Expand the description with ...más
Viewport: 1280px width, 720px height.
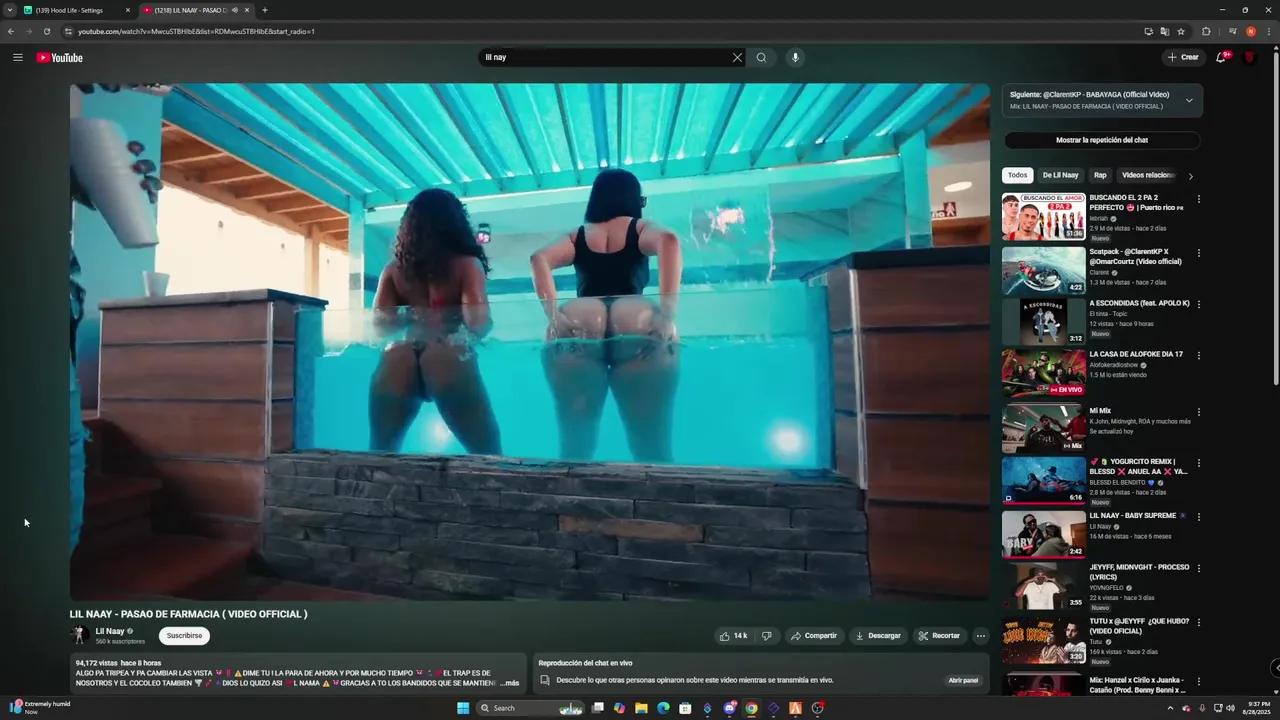coord(509,683)
